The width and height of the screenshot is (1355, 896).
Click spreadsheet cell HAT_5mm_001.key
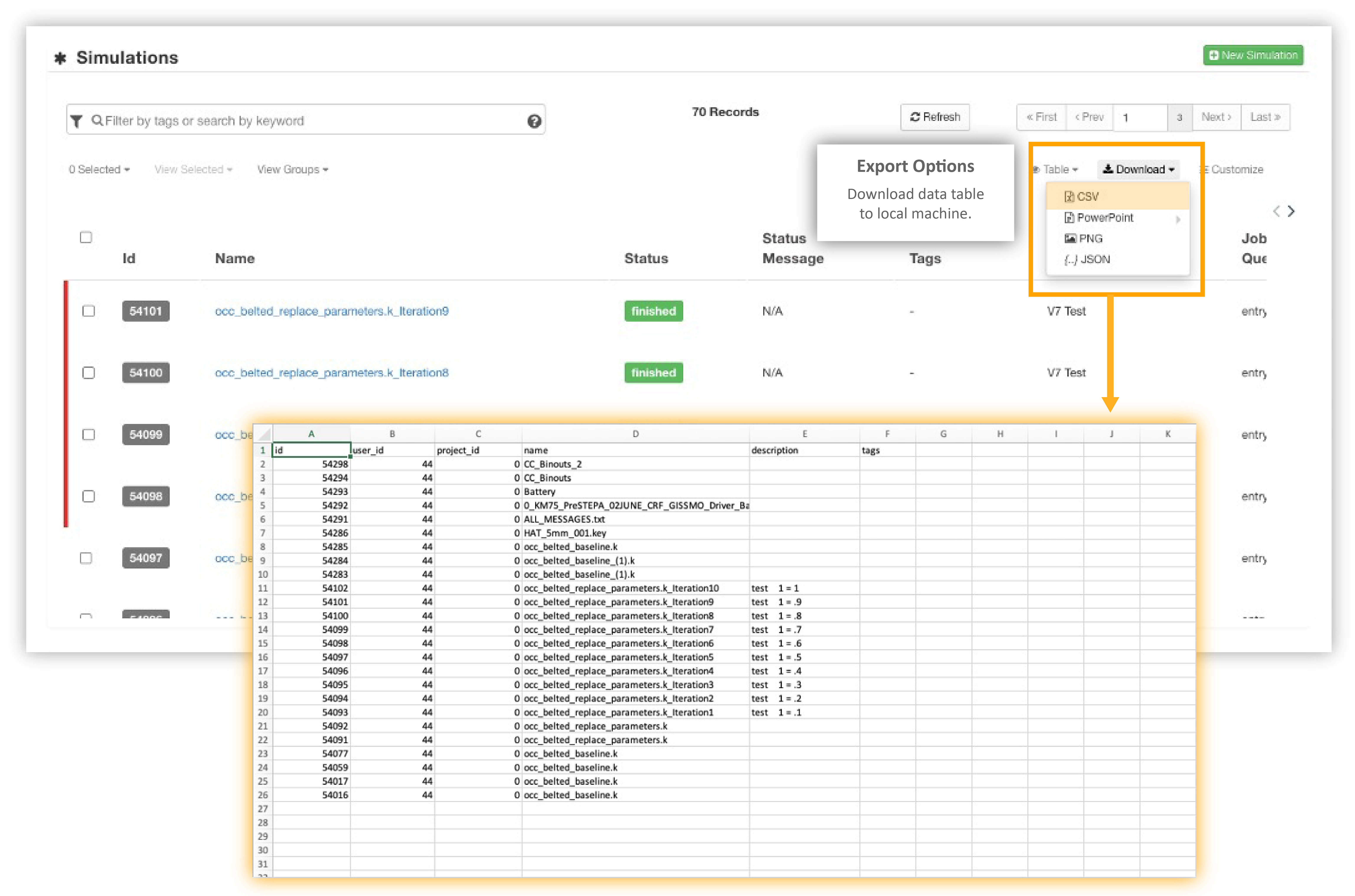[636, 533]
